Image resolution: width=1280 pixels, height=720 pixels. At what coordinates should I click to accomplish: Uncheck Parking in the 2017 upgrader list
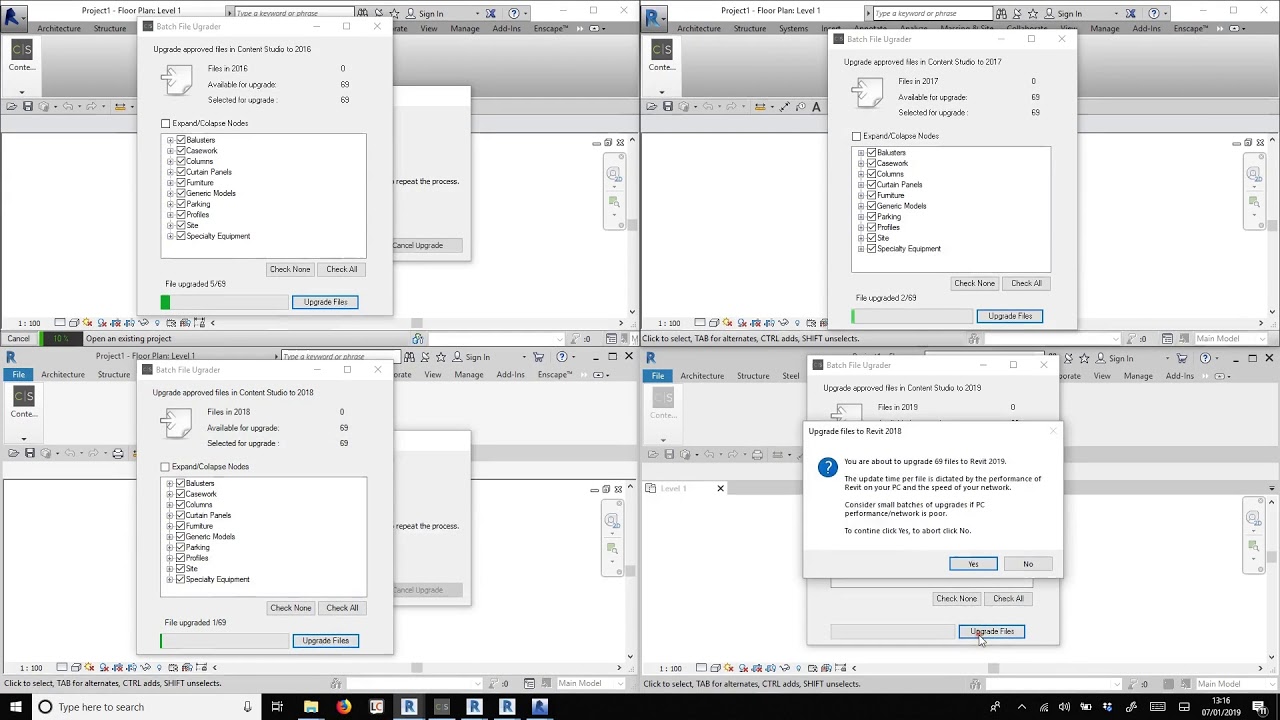[872, 217]
